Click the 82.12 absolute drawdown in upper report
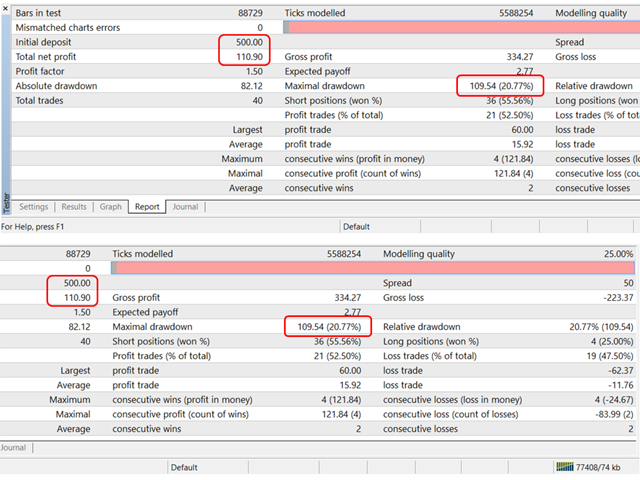640x480 pixels. [x=252, y=86]
